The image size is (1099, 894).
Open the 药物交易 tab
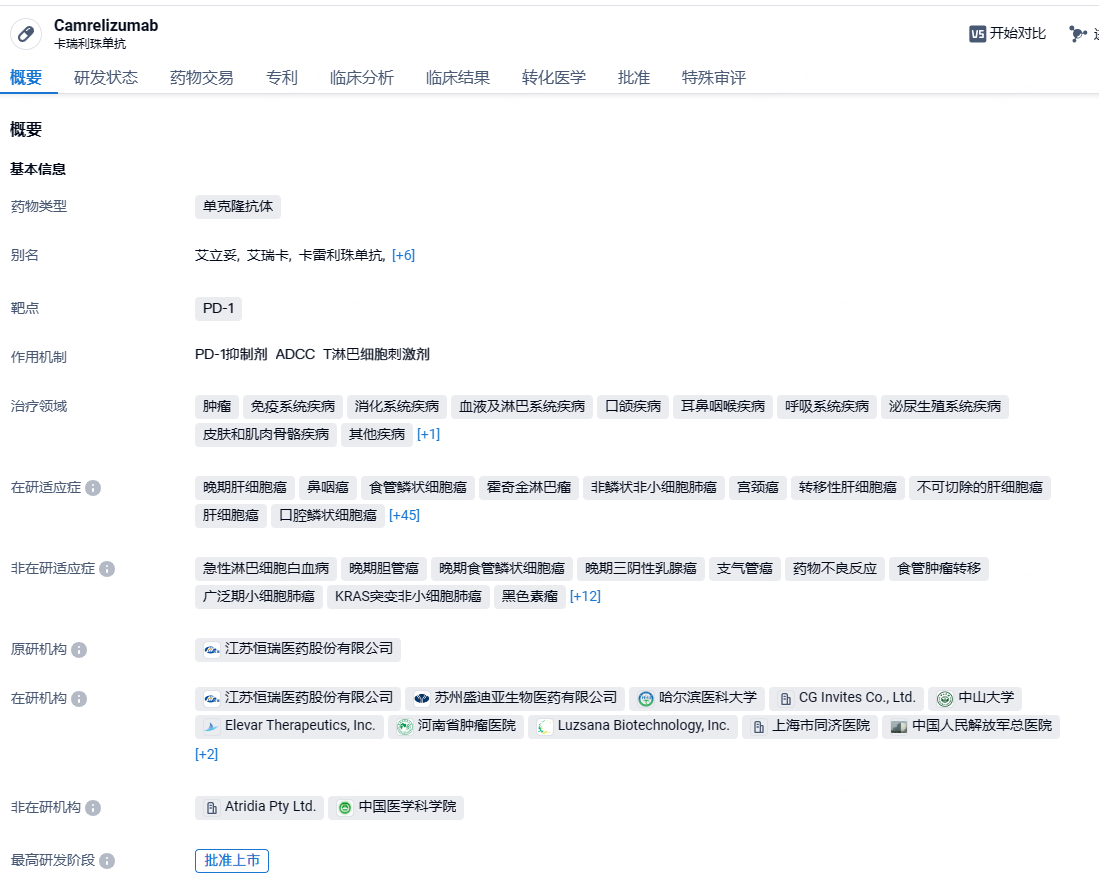tap(202, 78)
